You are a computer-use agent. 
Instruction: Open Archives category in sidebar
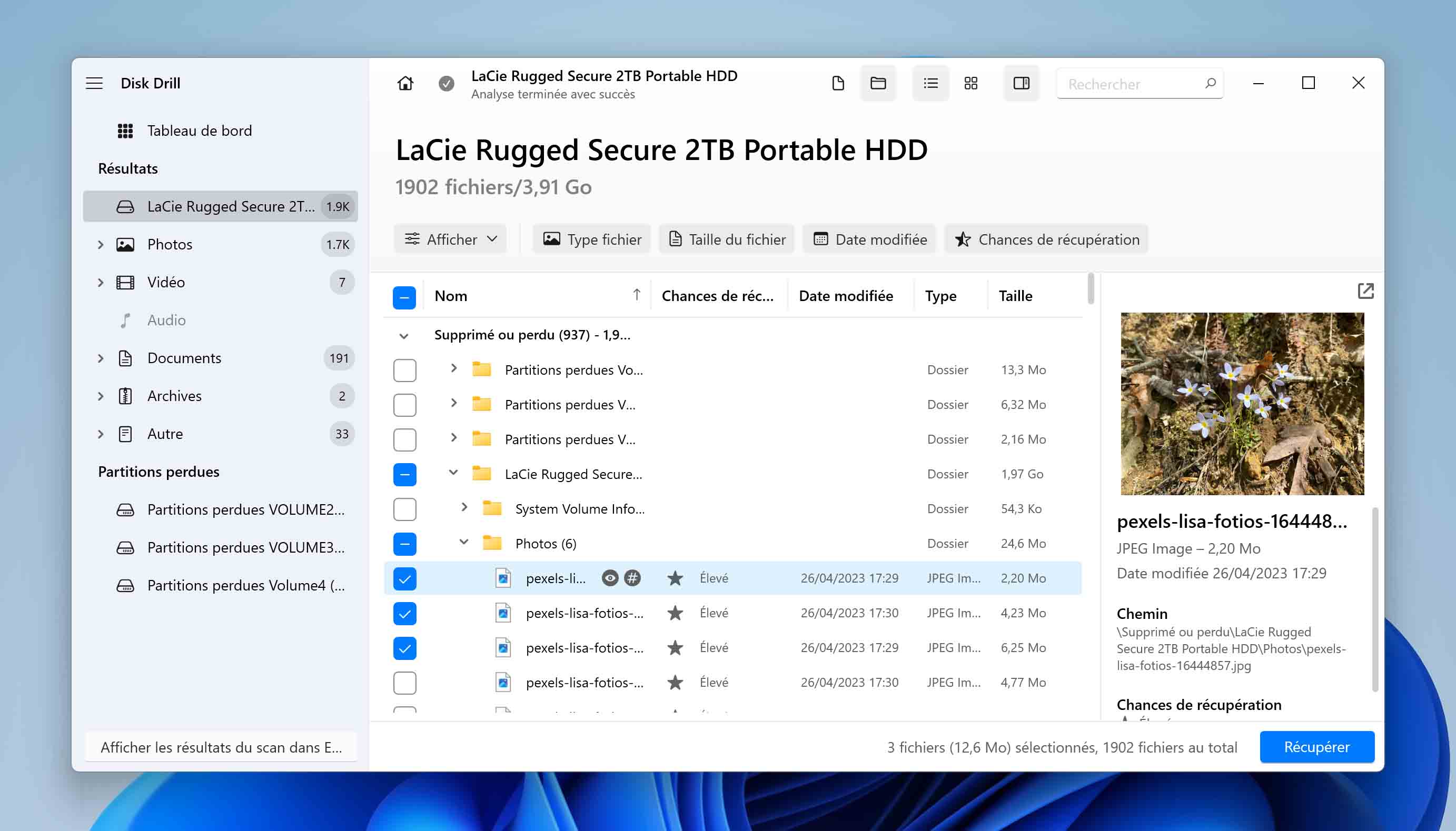[x=221, y=396]
